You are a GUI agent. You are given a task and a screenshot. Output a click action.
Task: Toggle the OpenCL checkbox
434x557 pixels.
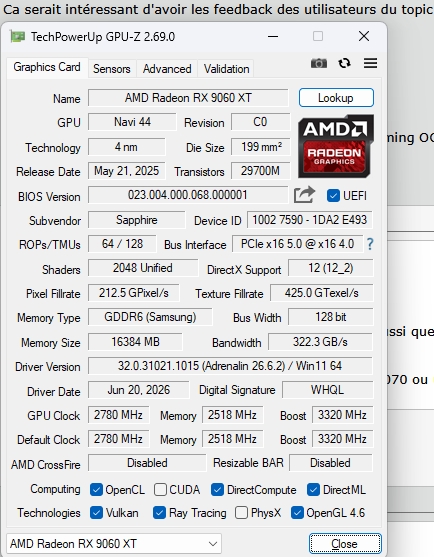[96, 490]
